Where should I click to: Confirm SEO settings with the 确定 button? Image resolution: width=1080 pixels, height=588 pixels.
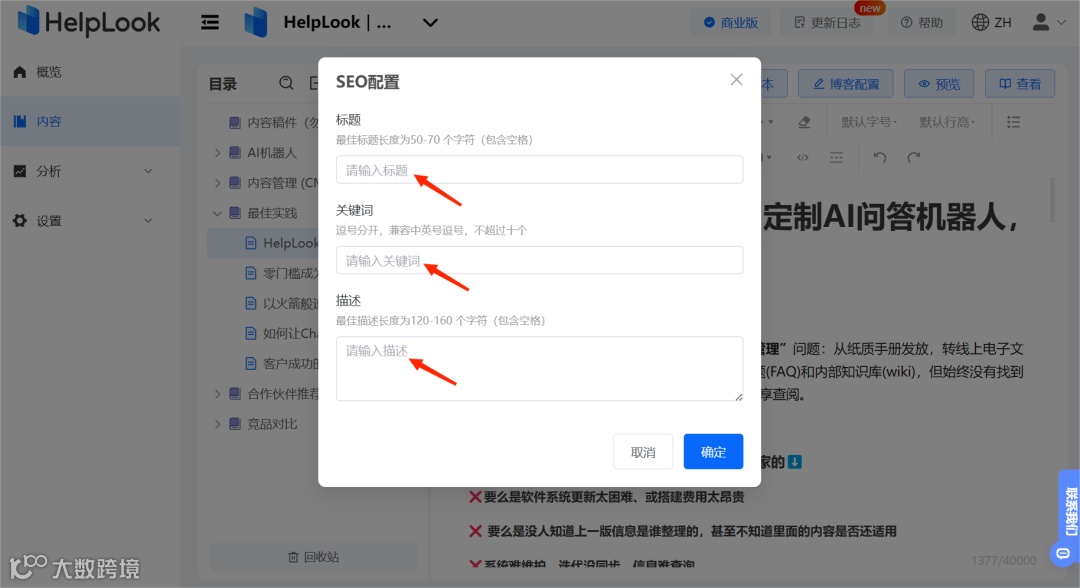tap(713, 451)
